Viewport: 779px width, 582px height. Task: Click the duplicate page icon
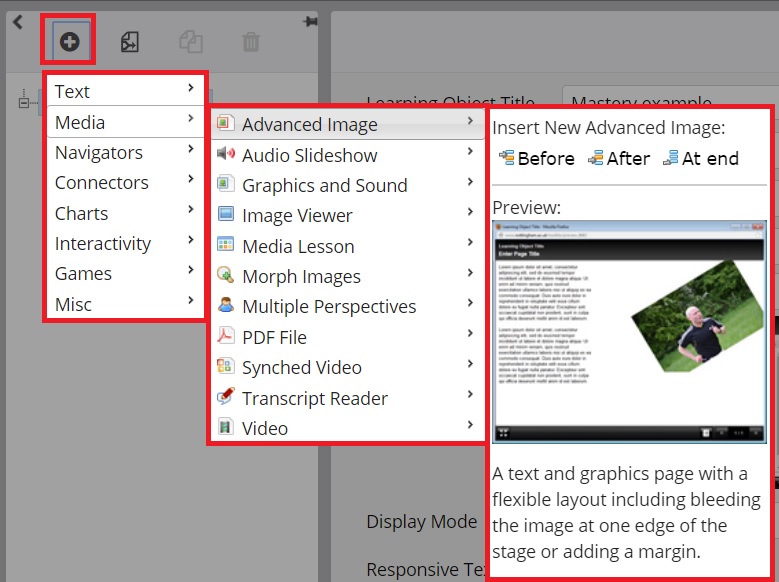click(x=190, y=42)
